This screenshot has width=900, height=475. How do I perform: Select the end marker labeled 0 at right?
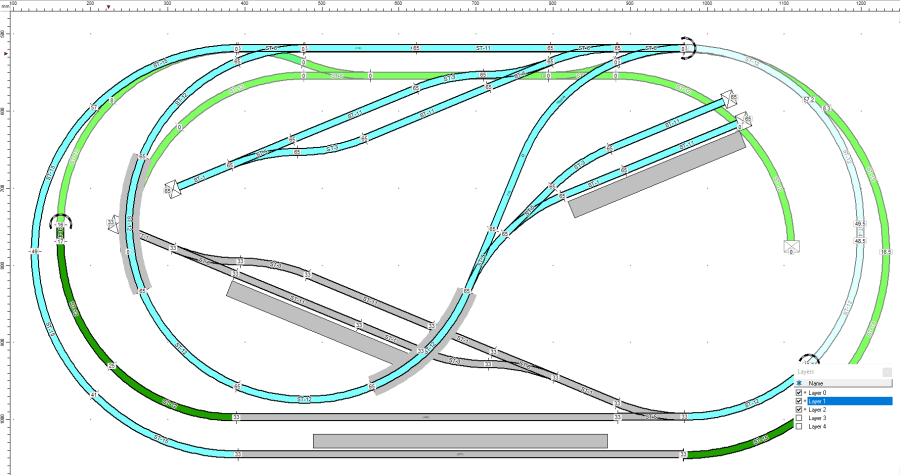click(792, 247)
